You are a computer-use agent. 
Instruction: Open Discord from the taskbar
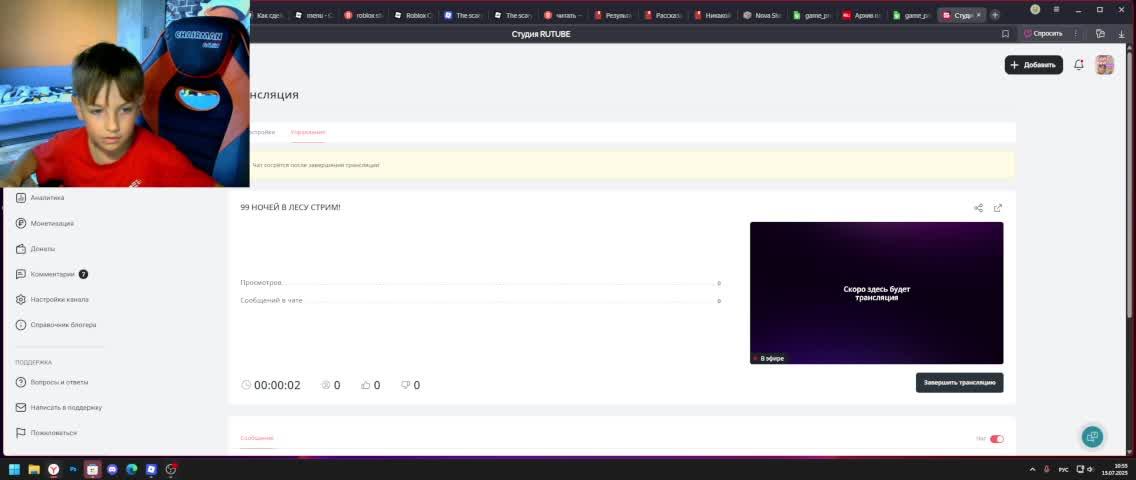[112, 469]
